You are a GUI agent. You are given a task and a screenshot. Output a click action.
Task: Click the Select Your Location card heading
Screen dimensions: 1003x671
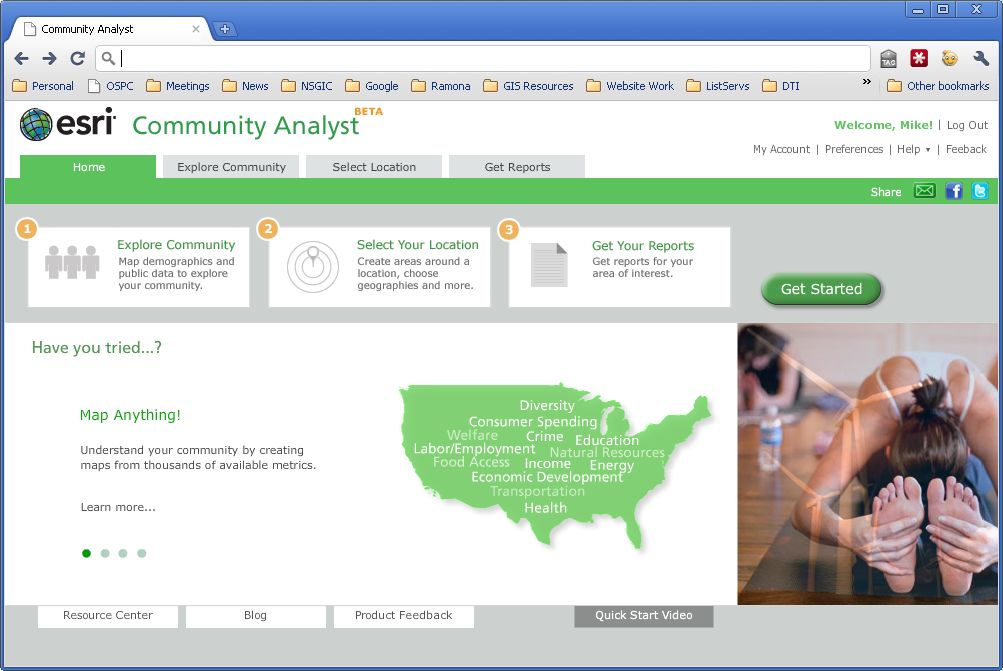tap(418, 245)
